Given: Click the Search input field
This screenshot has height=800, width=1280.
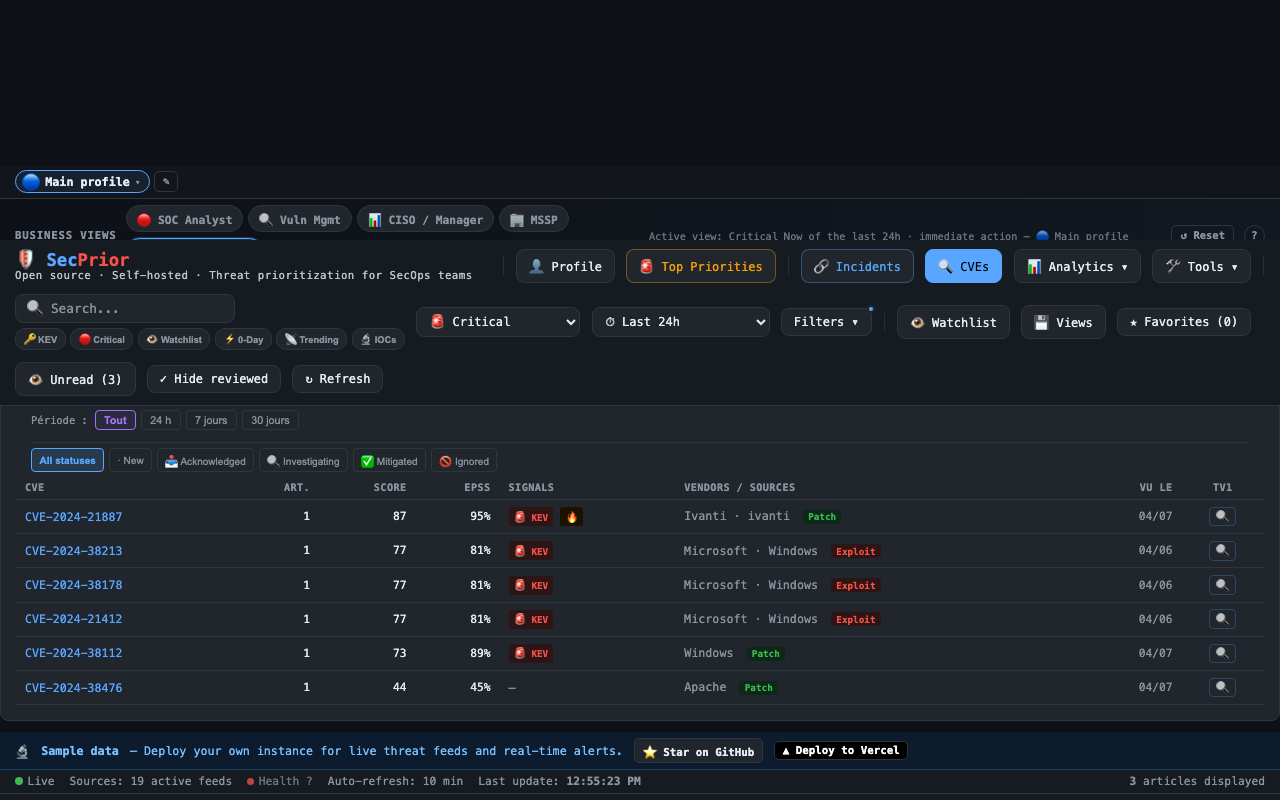Looking at the screenshot, I should pyautogui.click(x=124, y=308).
